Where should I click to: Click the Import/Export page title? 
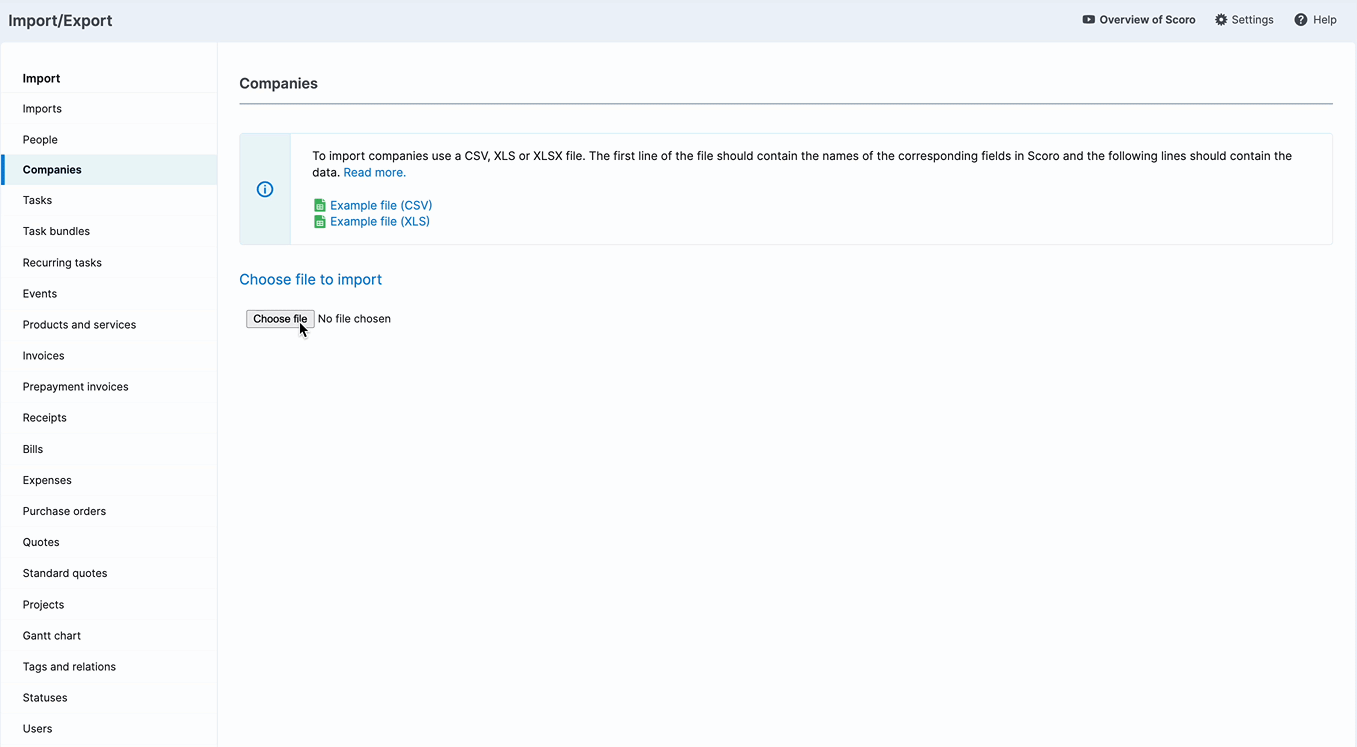coord(60,20)
